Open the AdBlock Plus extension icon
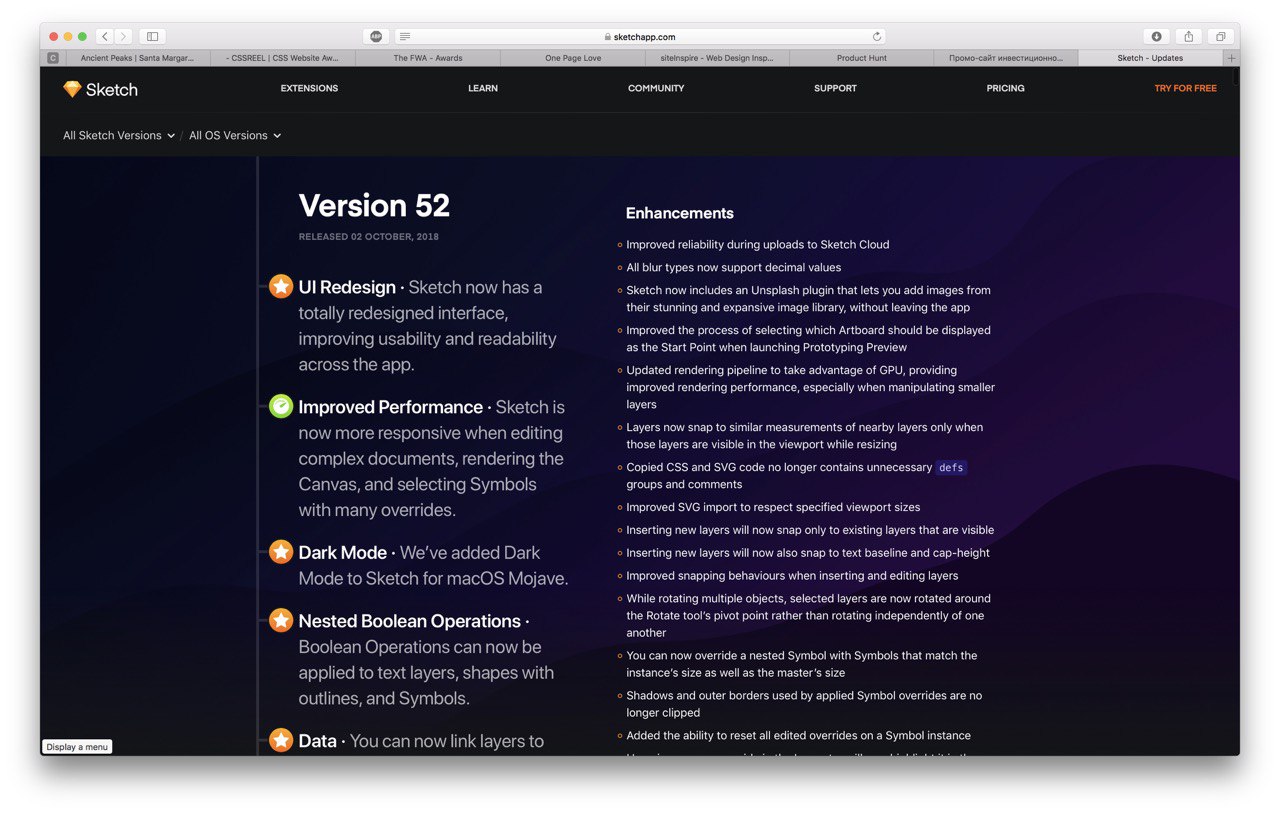 point(376,36)
